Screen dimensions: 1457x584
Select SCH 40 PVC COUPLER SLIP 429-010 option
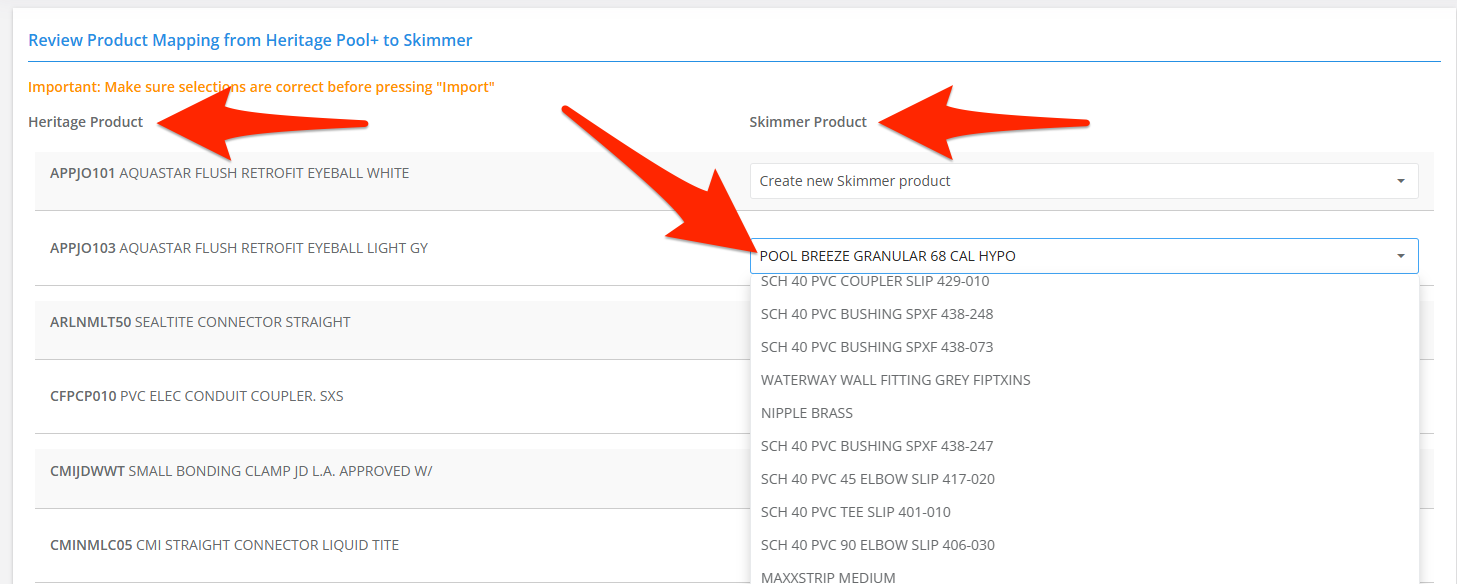pos(1084,282)
